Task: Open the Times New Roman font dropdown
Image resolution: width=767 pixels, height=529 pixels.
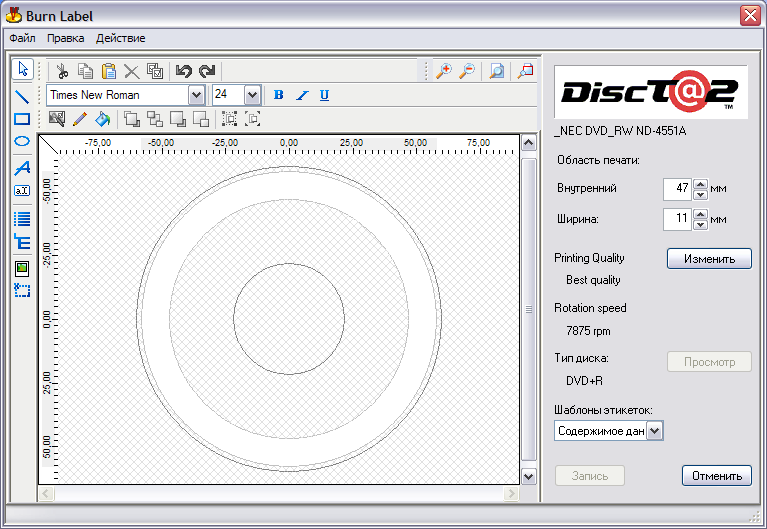Action: 196,95
